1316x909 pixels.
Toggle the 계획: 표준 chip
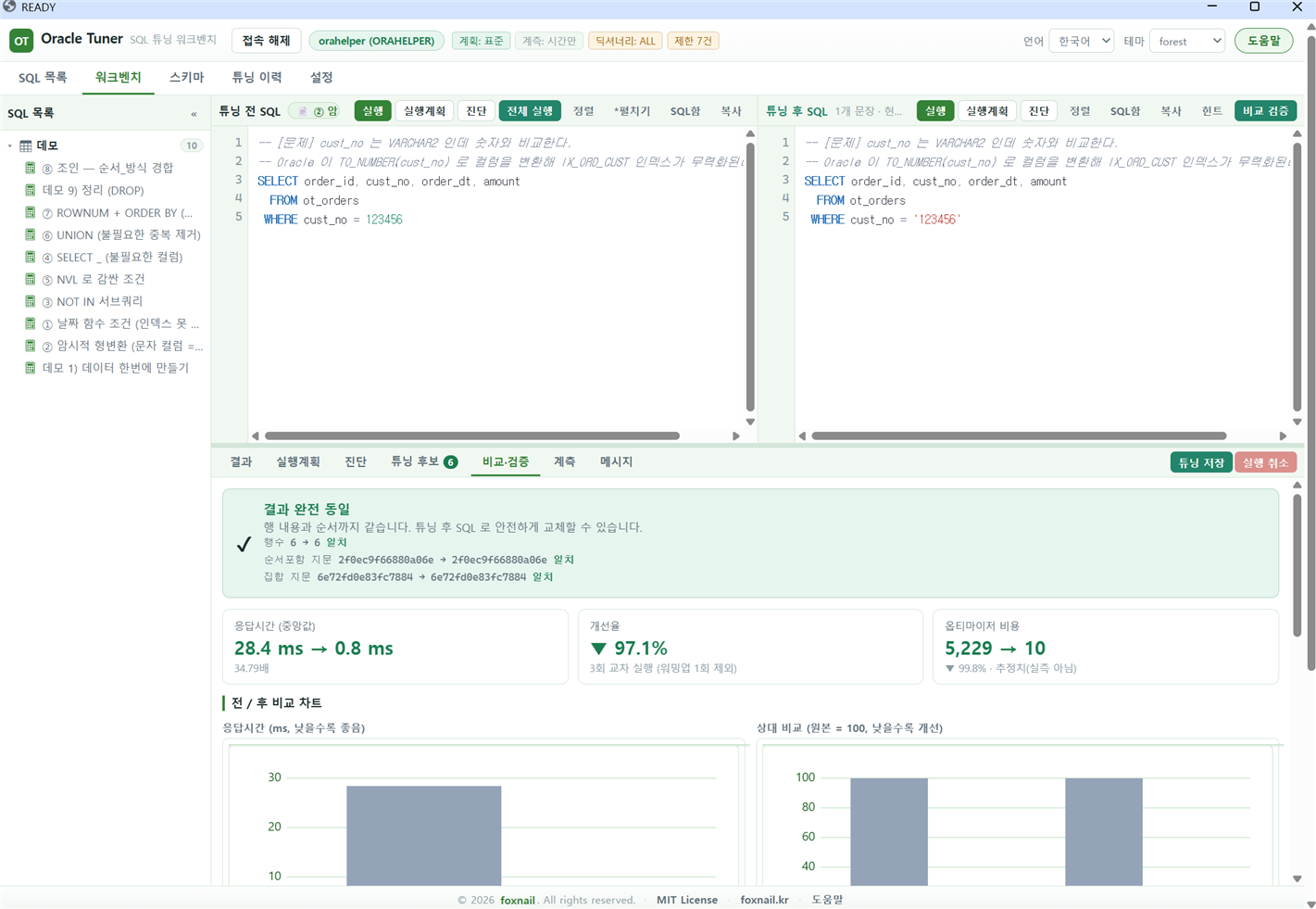coord(481,41)
